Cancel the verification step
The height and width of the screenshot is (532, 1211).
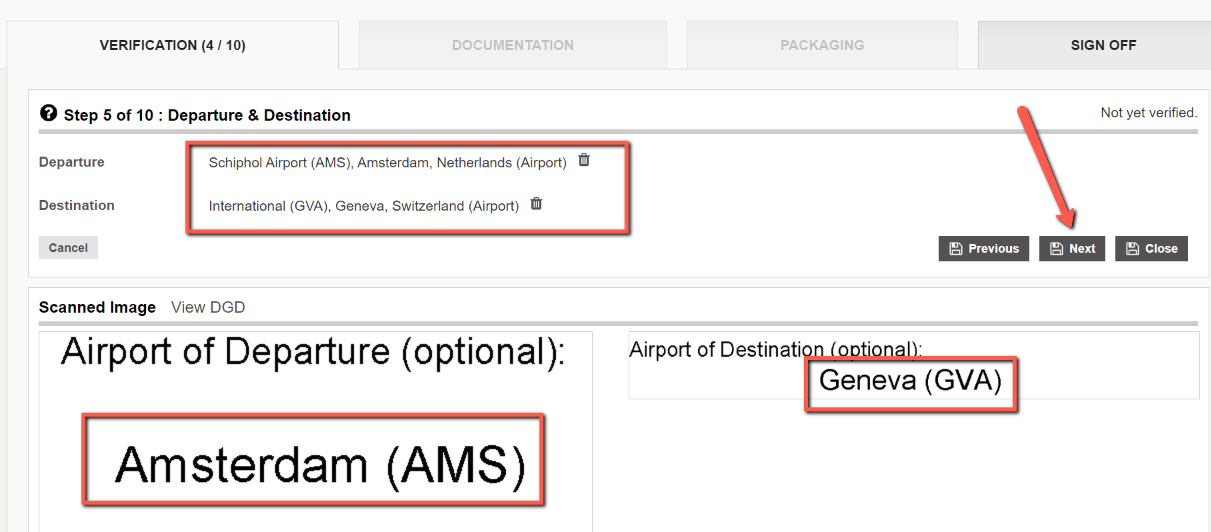click(x=68, y=248)
